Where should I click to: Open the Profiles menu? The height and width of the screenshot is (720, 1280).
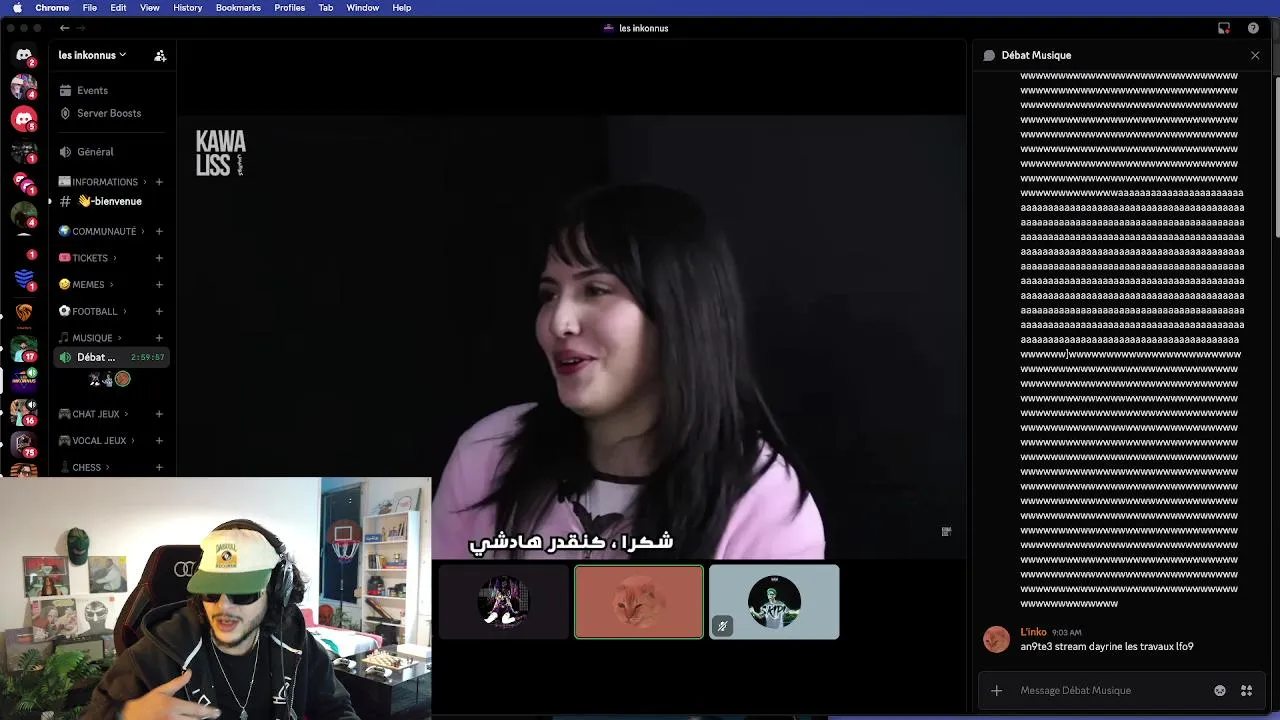click(x=289, y=7)
